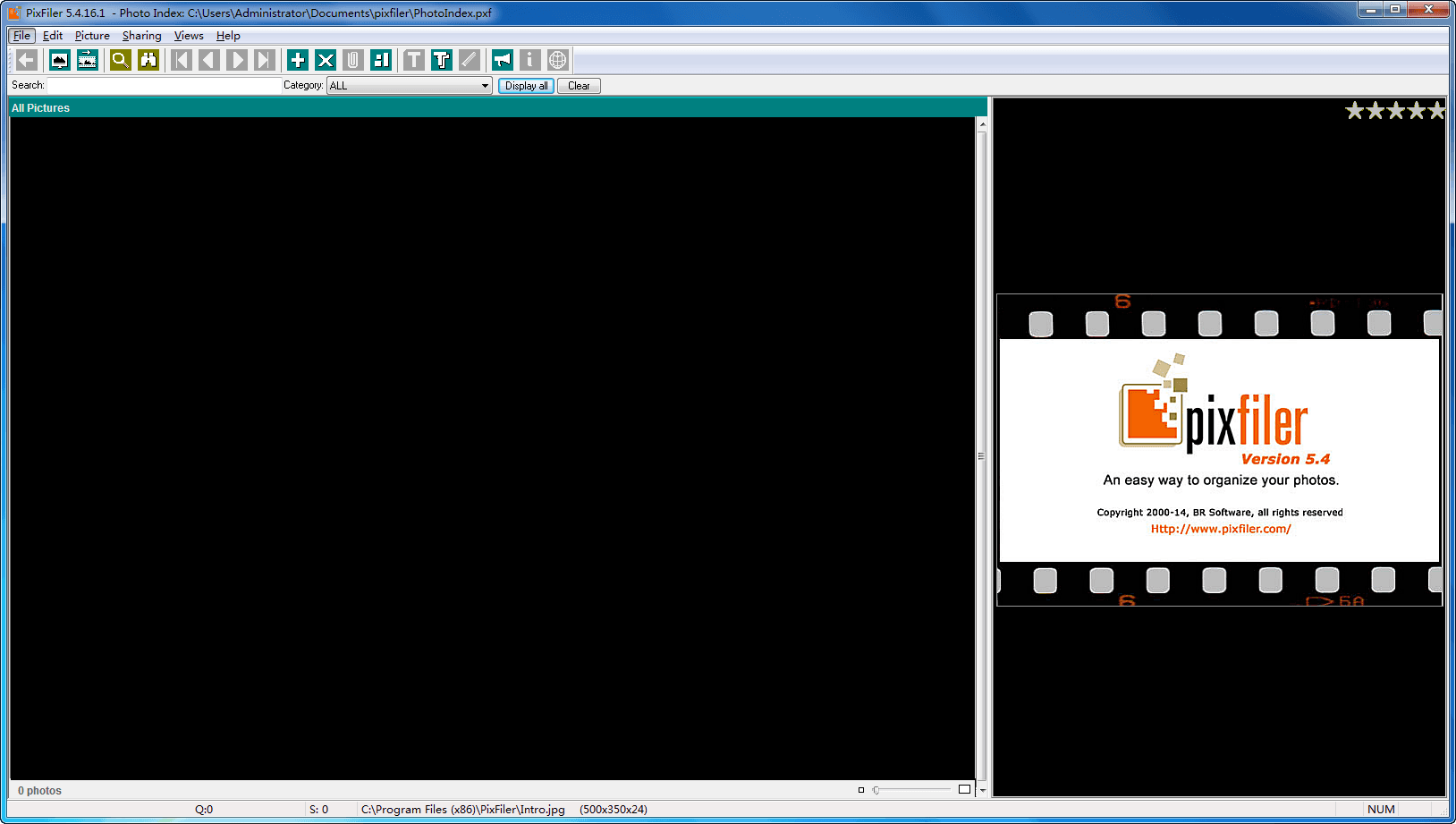Click the large thumbnail size icon
Viewport: 1456px width, 824px height.
[964, 789]
